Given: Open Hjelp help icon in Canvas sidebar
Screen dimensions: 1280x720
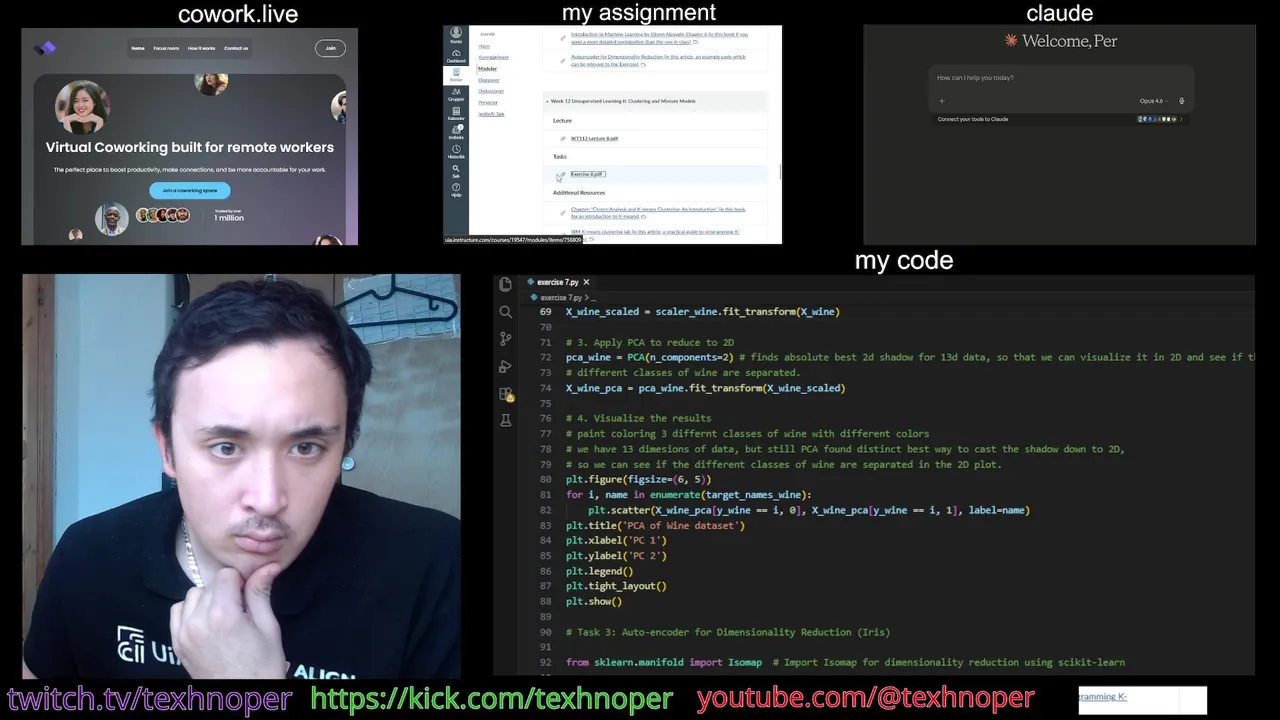Looking at the screenshot, I should click(x=456, y=190).
